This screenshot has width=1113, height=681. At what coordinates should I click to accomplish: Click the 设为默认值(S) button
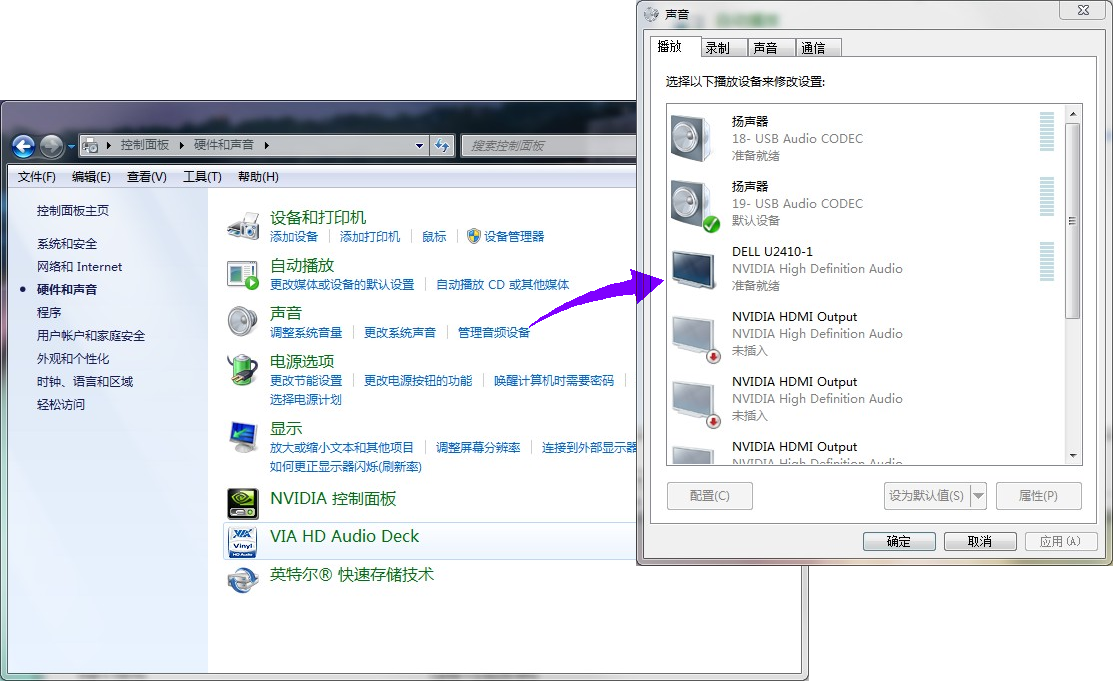[x=926, y=496]
